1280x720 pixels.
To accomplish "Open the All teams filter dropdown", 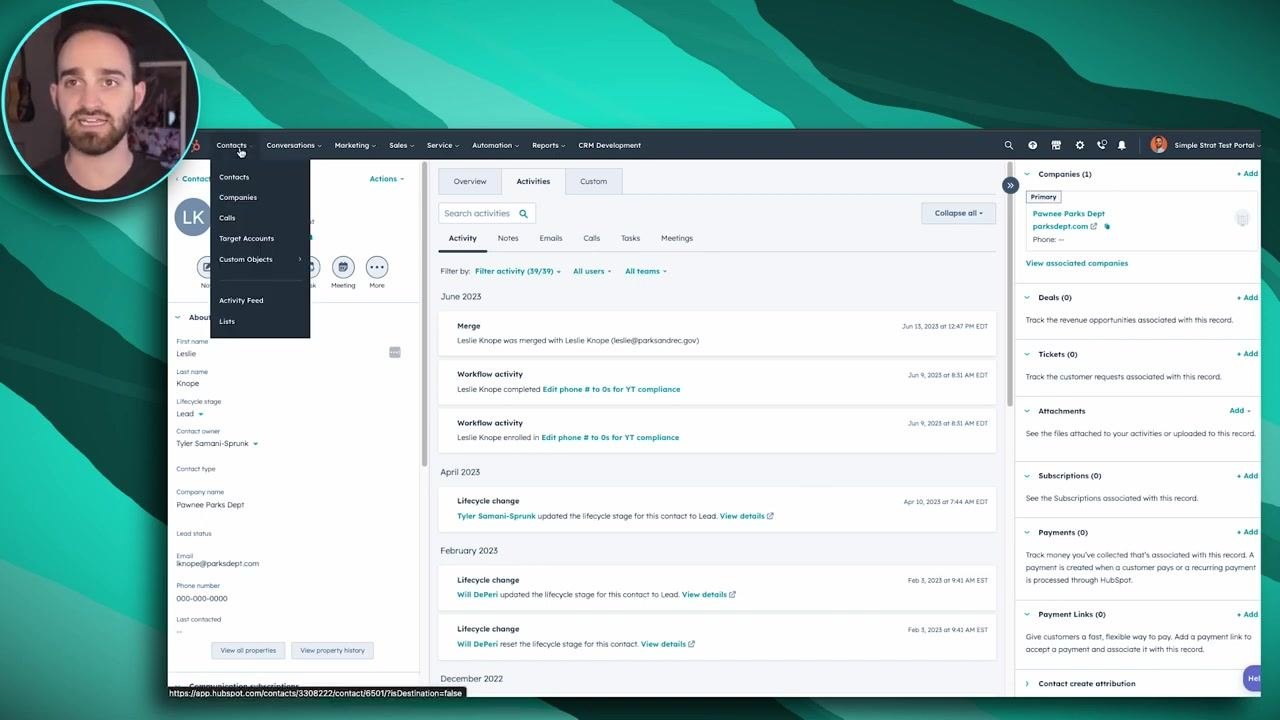I will coord(646,271).
